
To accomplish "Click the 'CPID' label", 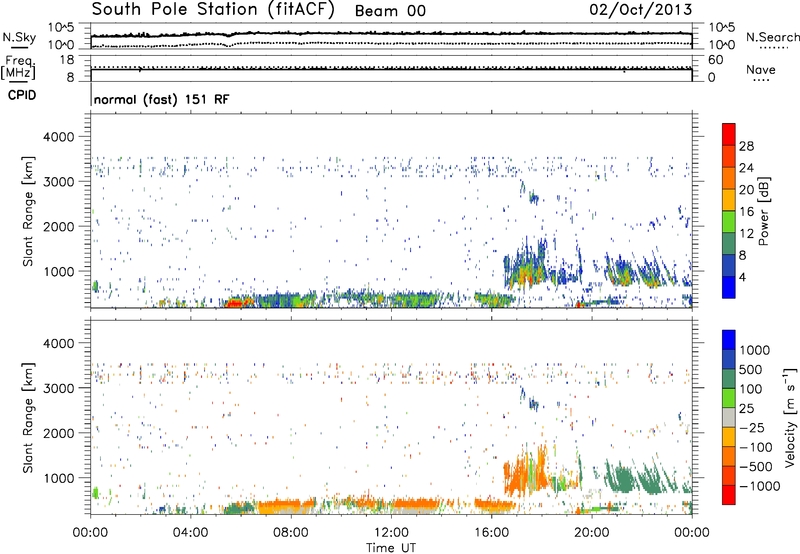I will coord(22,95).
